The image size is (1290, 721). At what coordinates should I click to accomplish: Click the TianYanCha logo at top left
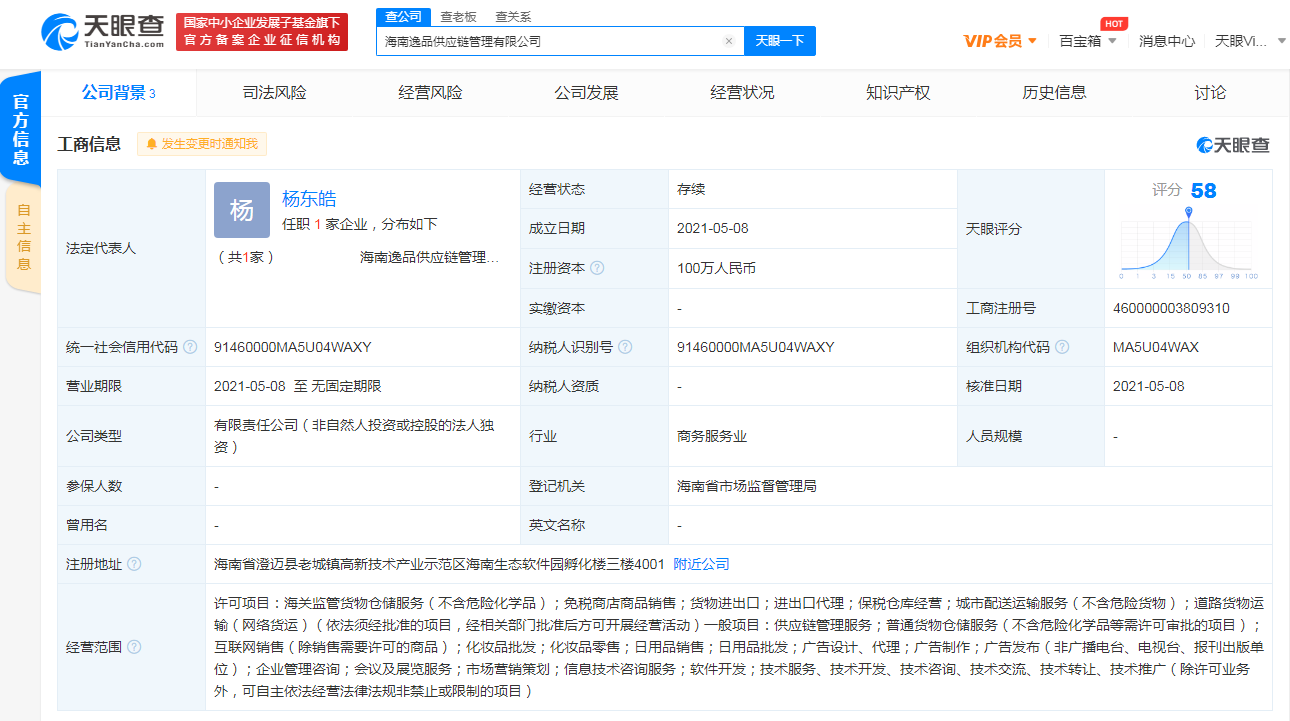point(103,32)
